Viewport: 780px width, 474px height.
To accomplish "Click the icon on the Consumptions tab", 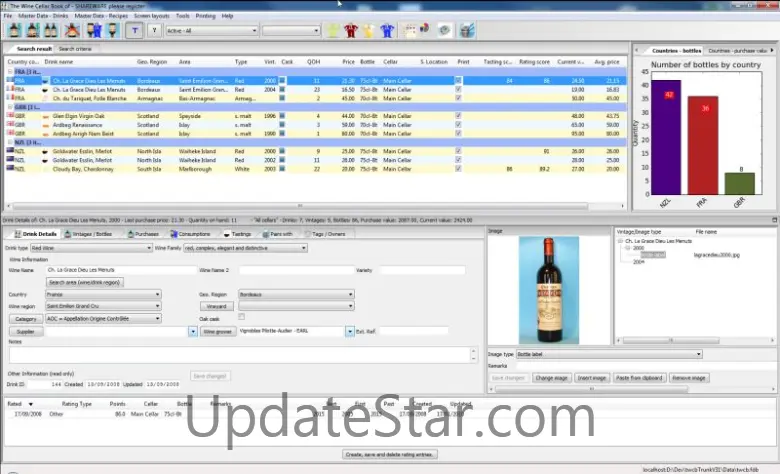I will pos(174,234).
